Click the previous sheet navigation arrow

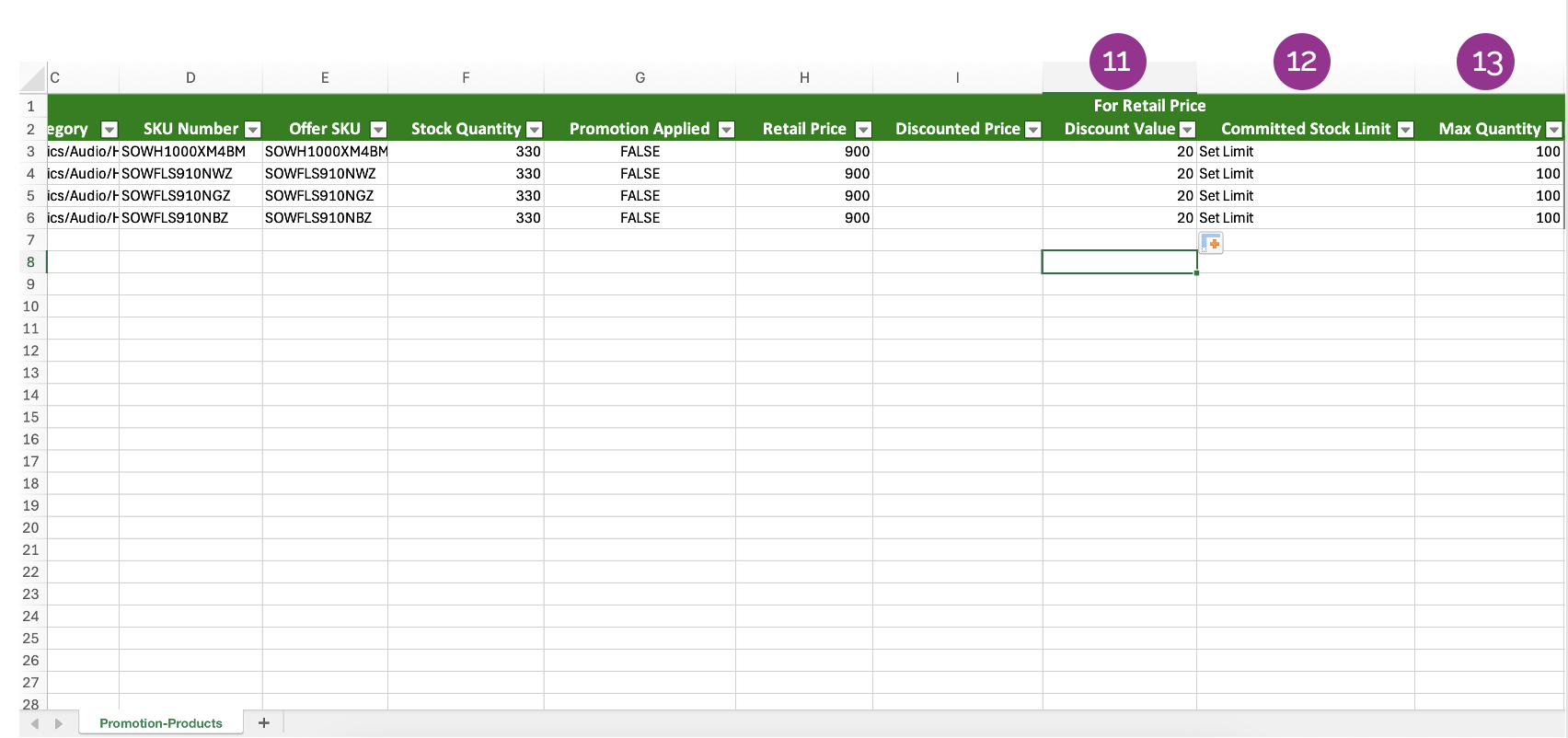pyautogui.click(x=35, y=724)
